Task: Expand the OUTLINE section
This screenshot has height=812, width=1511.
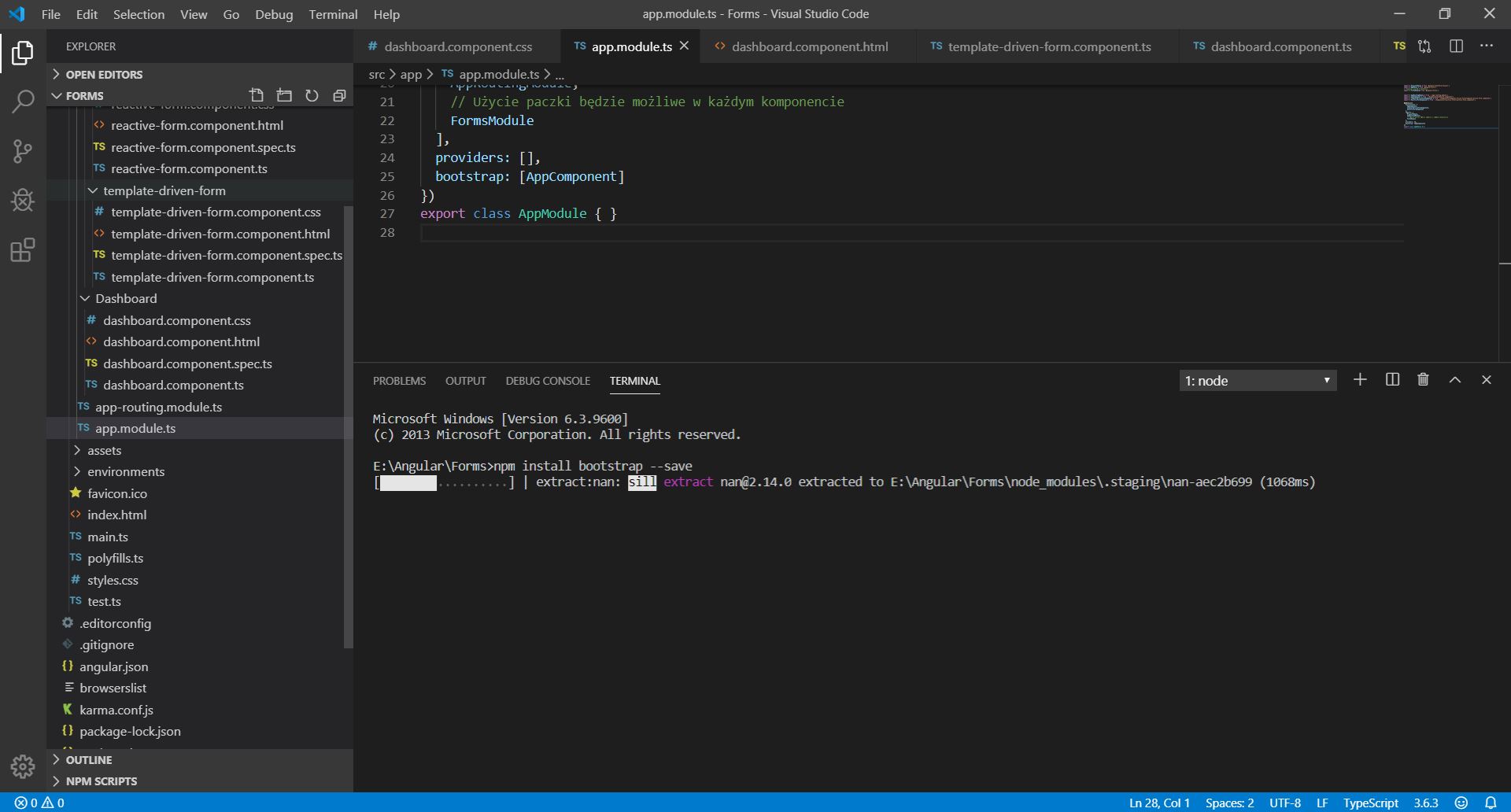Action: click(200, 759)
